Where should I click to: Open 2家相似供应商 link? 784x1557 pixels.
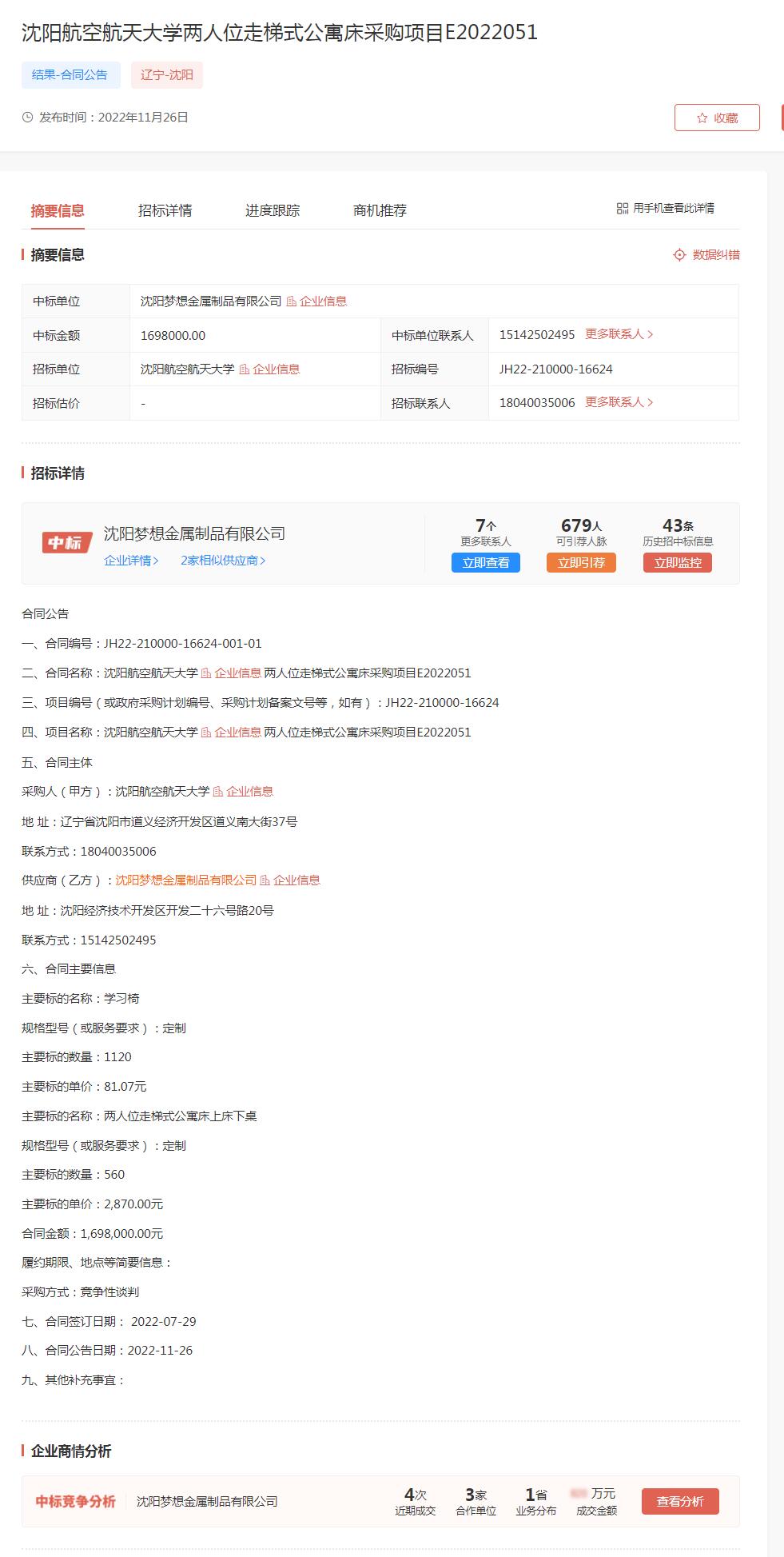pos(223,561)
